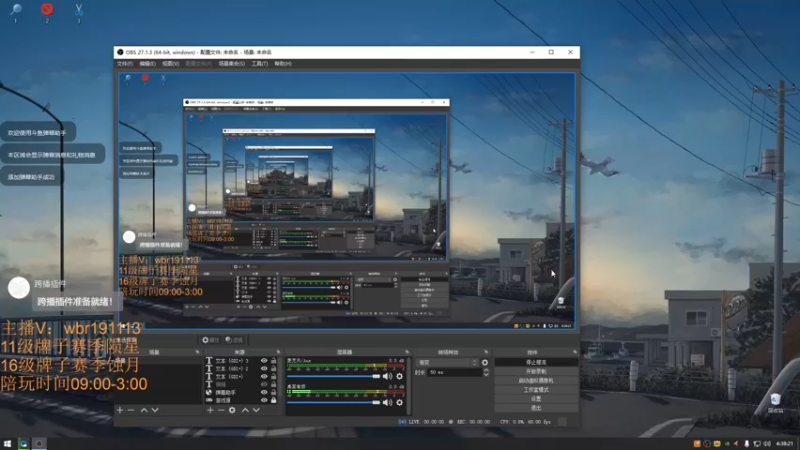Adjust the 桌面音频 volume slider
The image size is (800, 450).
tap(334, 403)
